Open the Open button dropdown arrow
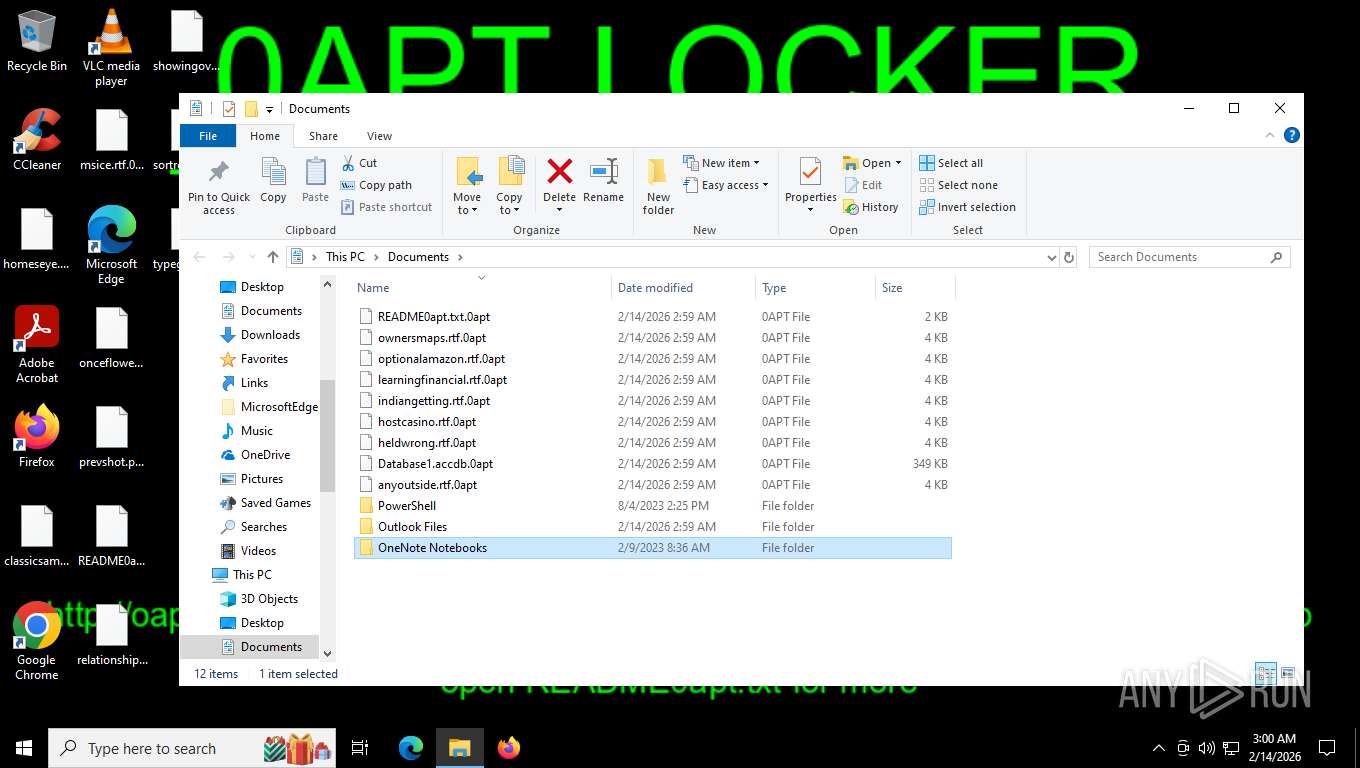 (898, 163)
